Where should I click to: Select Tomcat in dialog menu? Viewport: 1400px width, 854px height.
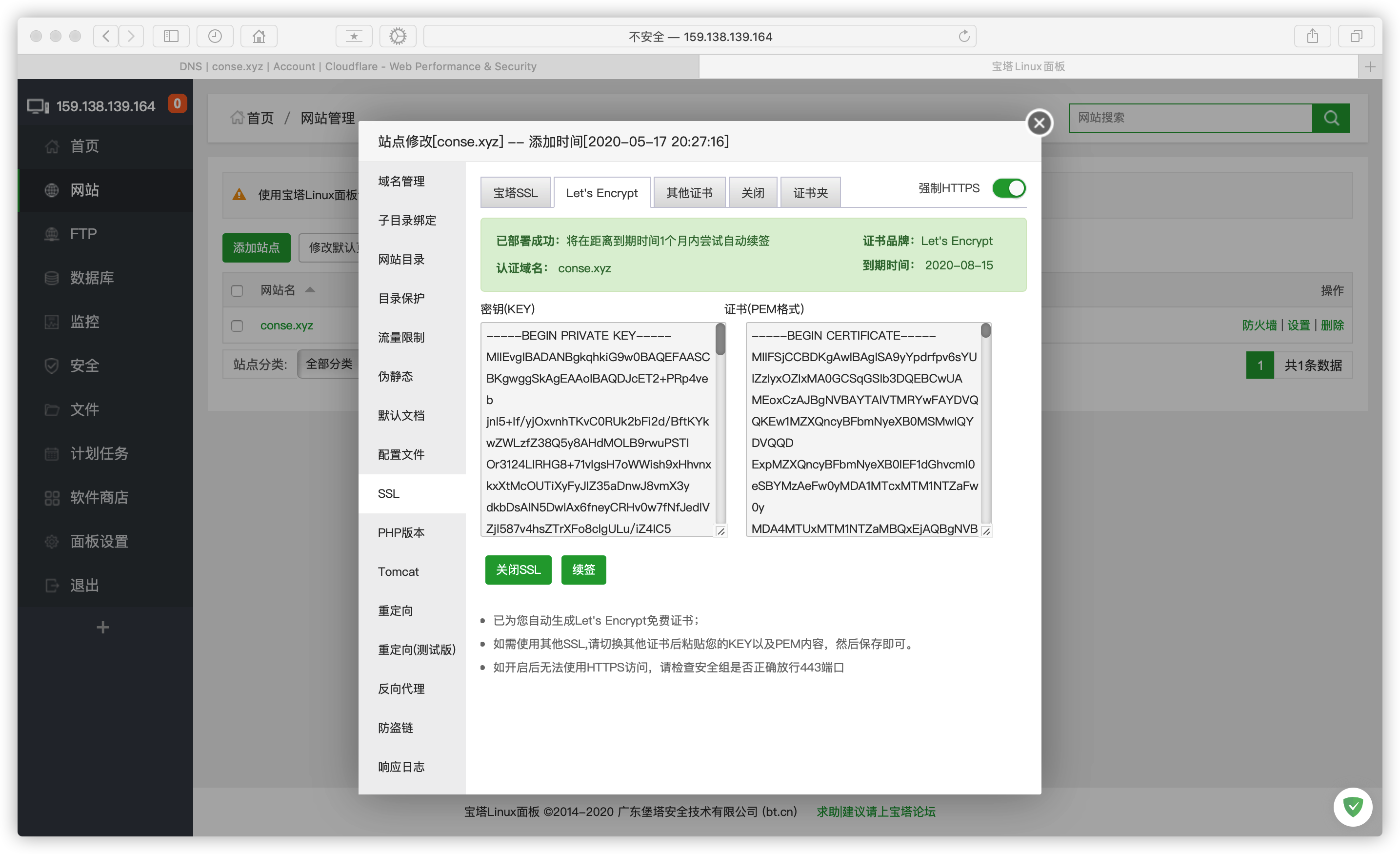(412, 571)
